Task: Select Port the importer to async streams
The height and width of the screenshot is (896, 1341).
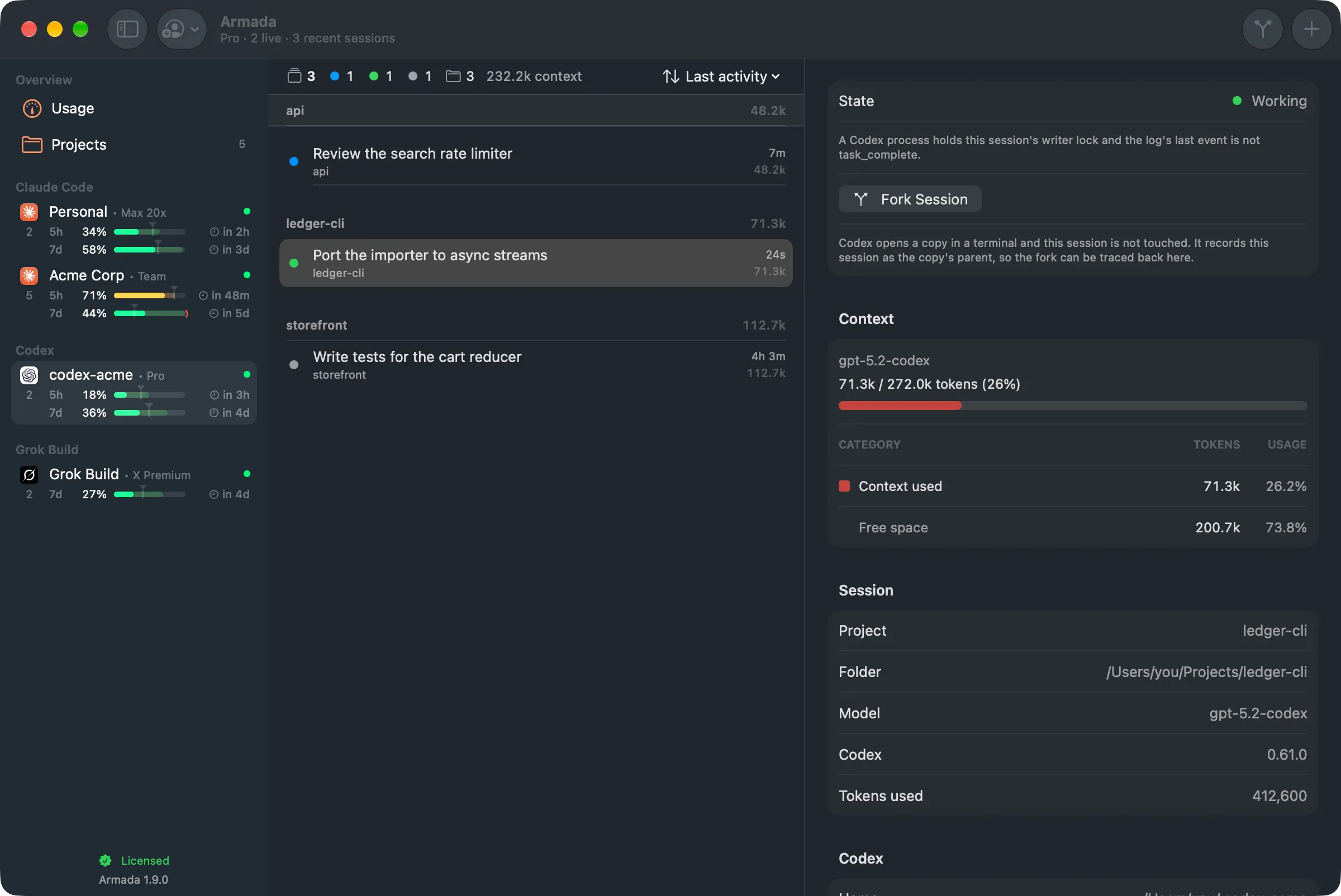Action: coord(536,263)
